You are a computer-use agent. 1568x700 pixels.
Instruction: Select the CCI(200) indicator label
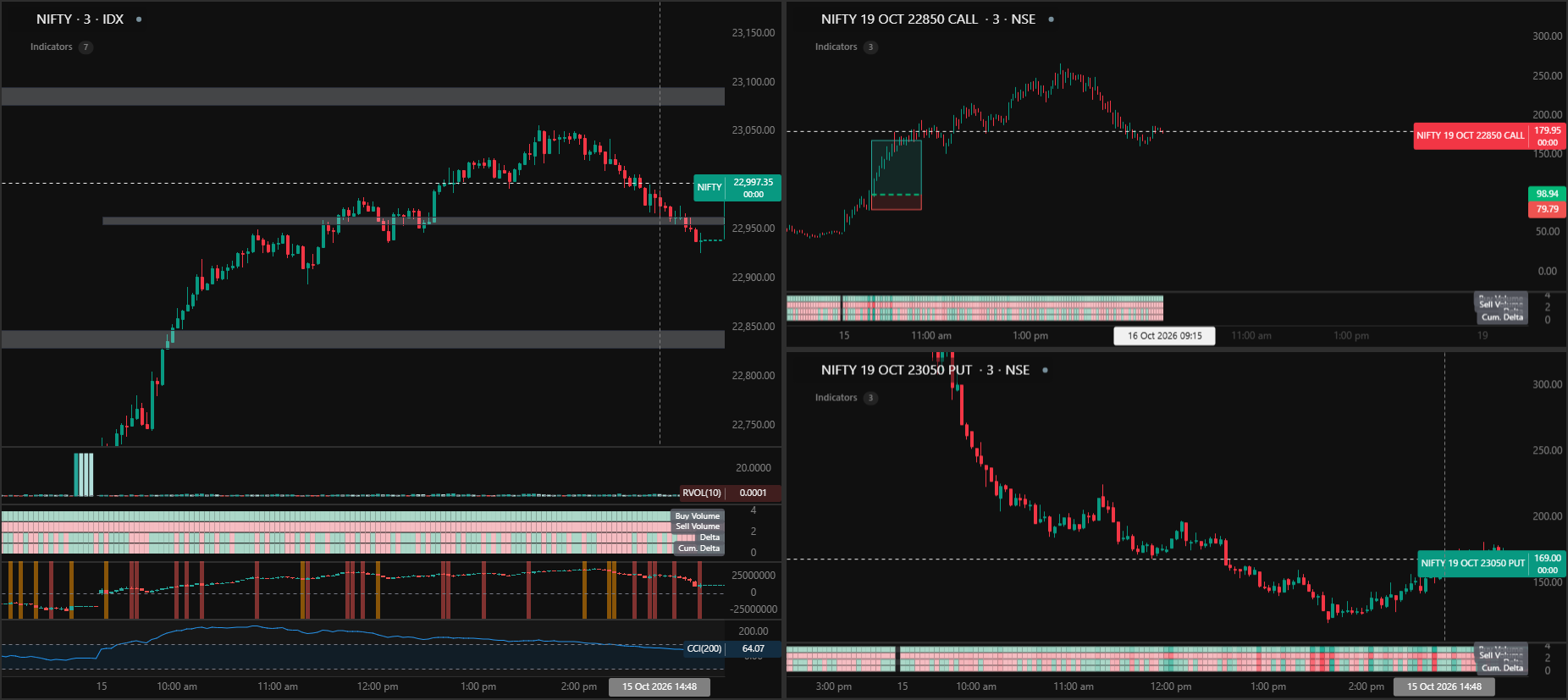point(704,649)
